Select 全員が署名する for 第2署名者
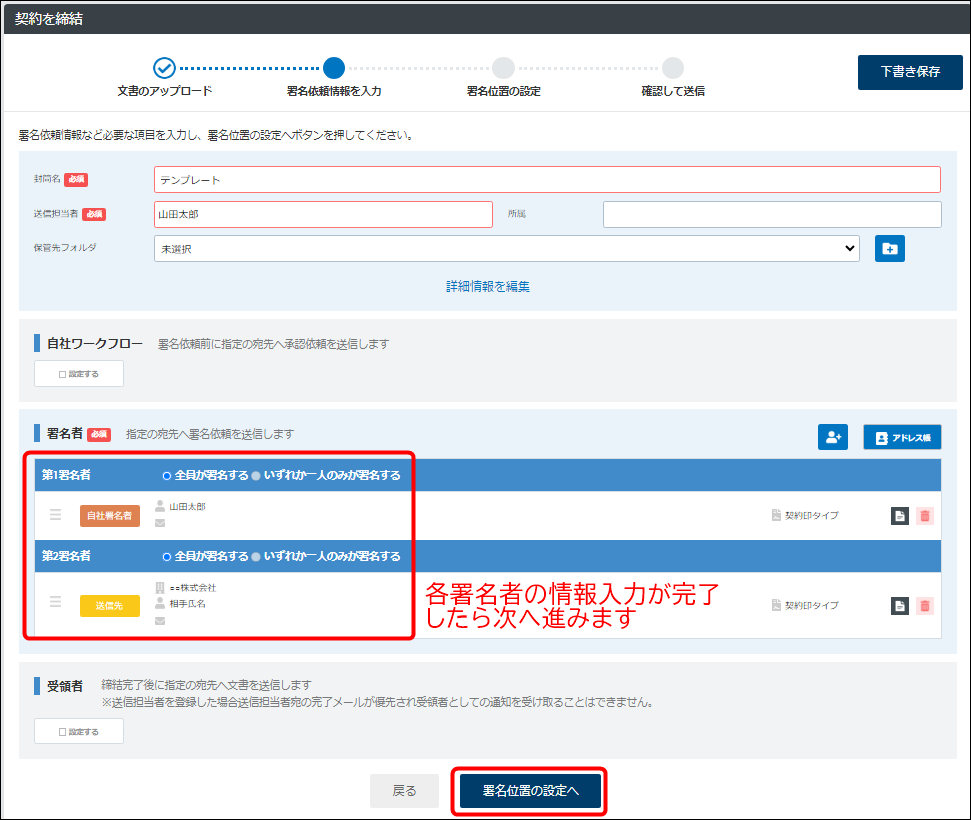This screenshot has width=971, height=820. [x=167, y=557]
